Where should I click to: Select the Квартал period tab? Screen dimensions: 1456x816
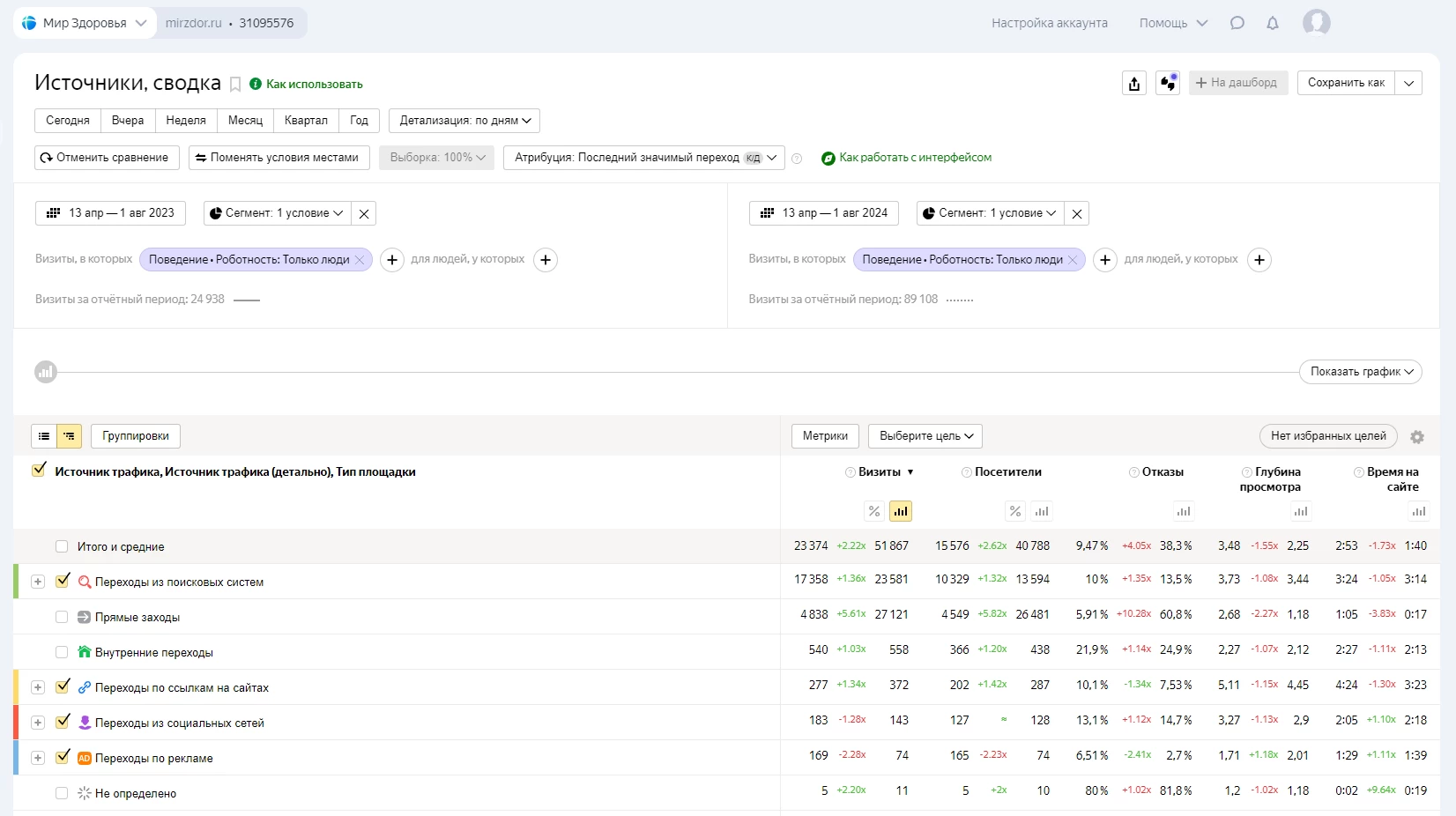pyautogui.click(x=306, y=121)
